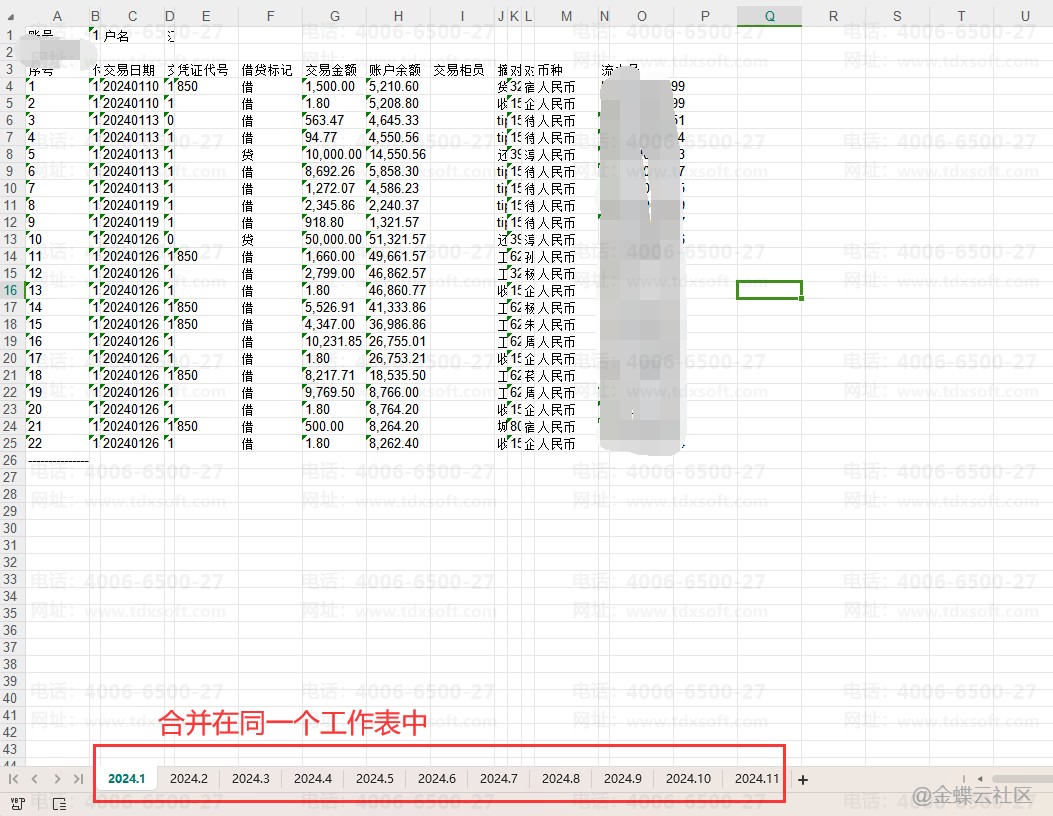The width and height of the screenshot is (1053, 816).
Task: Open the 2024.5 sheet tab
Action: coord(375,779)
